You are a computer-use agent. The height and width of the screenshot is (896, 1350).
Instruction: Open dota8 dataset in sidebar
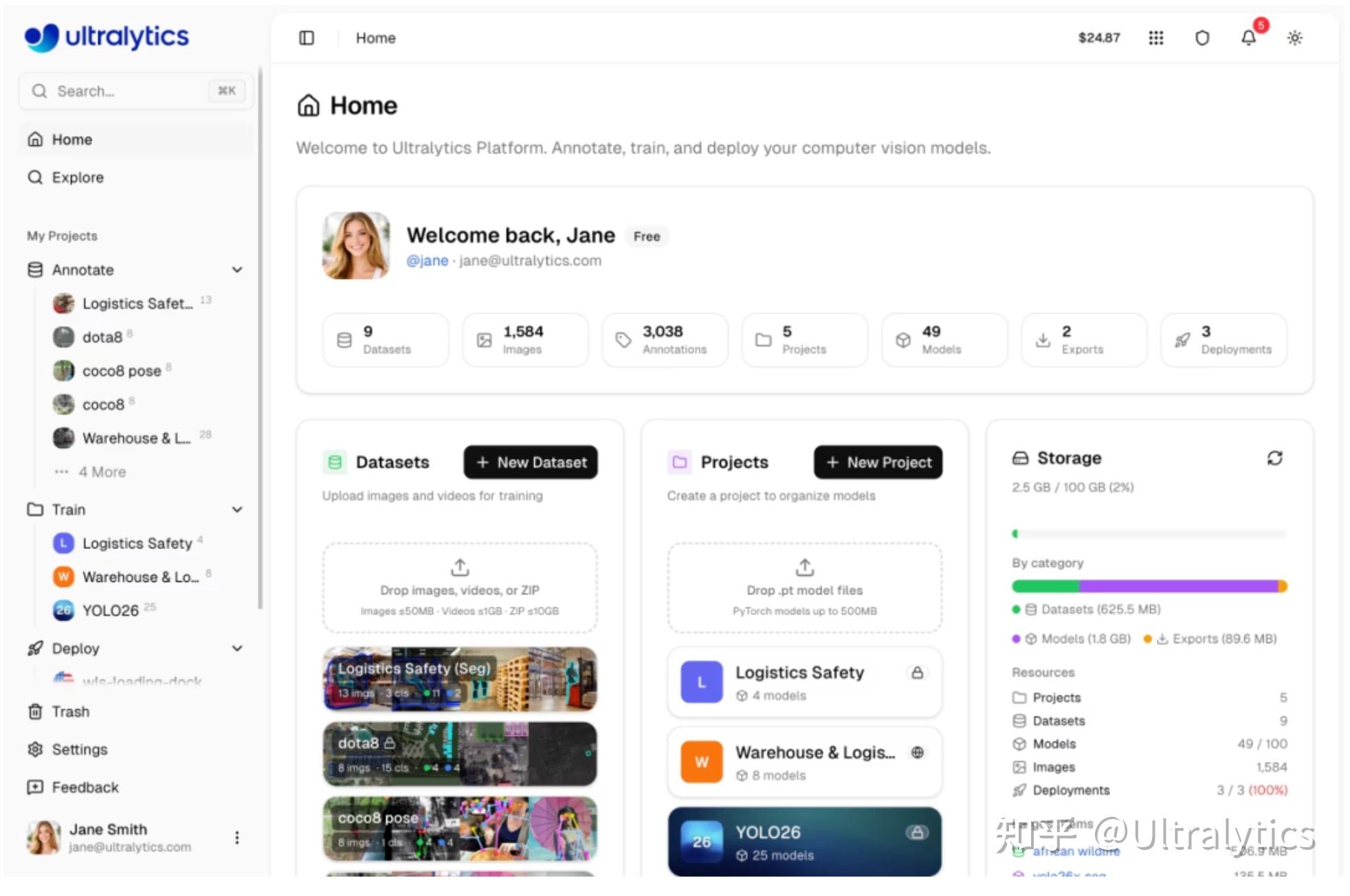tap(93, 337)
